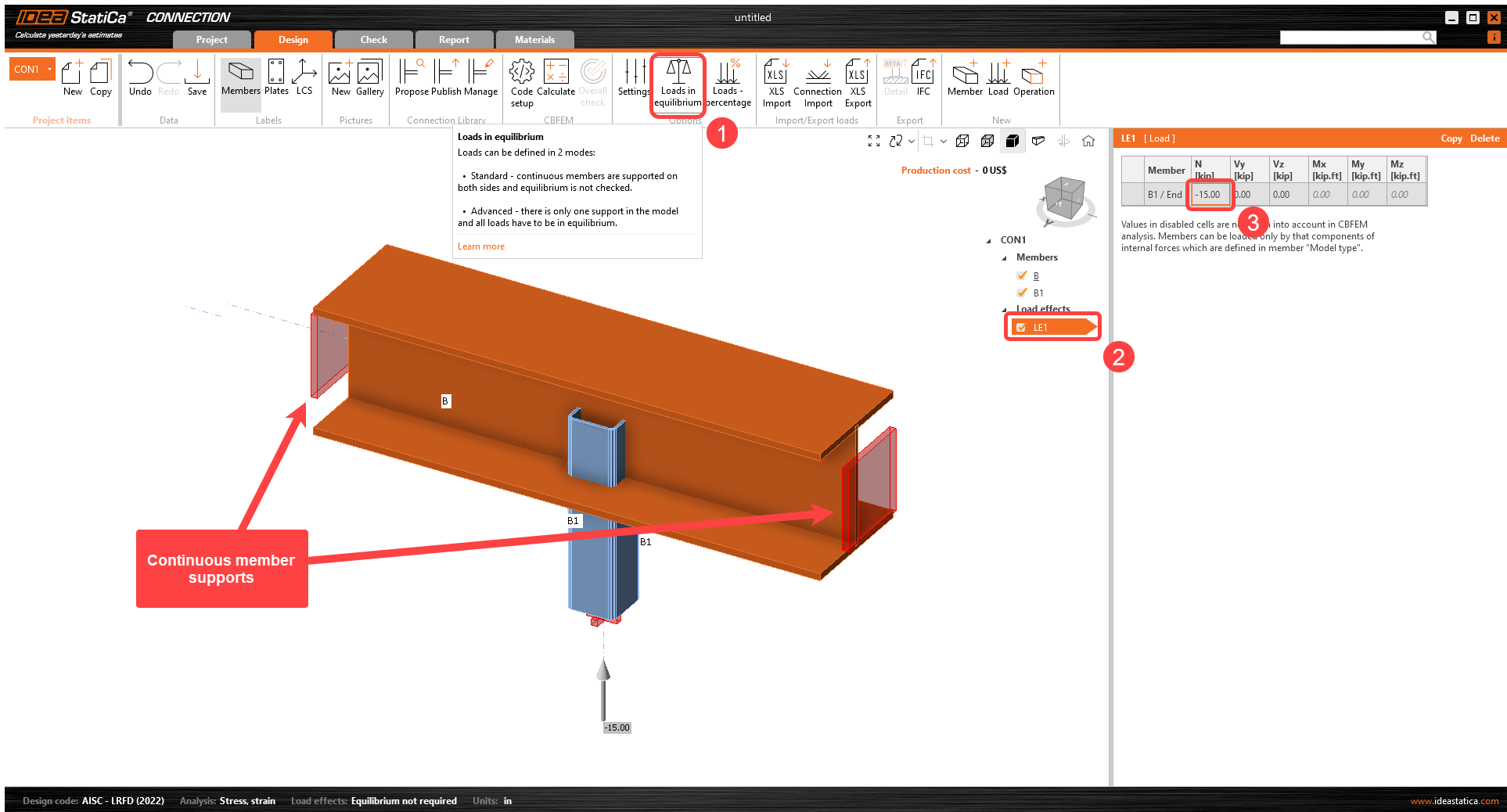Delete the LE1 load
The image size is (1507, 812).
pyautogui.click(x=1484, y=138)
